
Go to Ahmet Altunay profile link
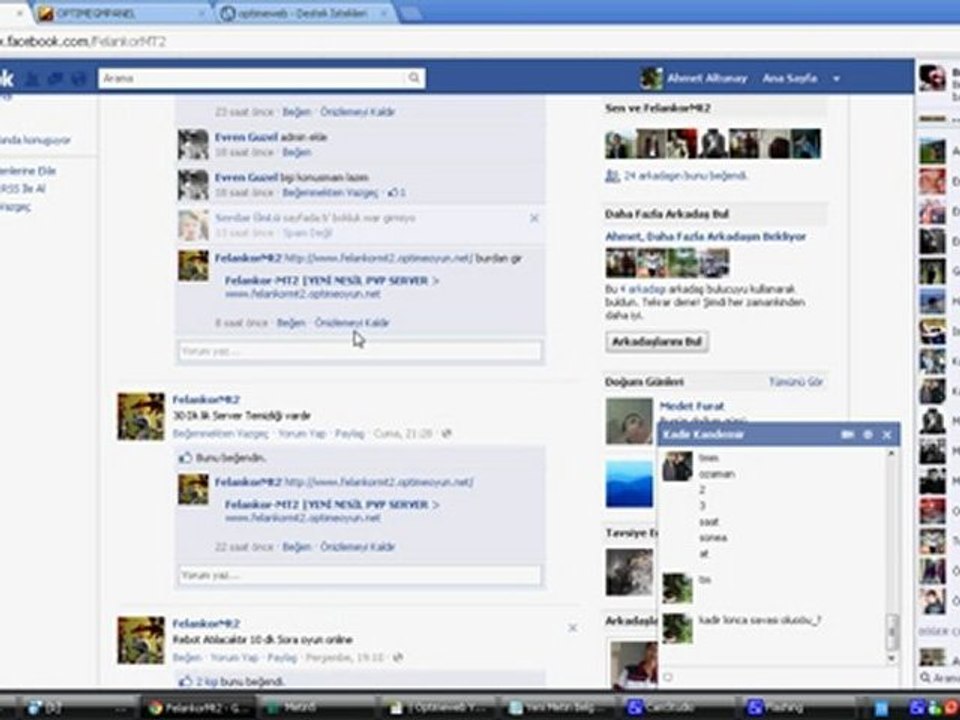pyautogui.click(x=707, y=78)
